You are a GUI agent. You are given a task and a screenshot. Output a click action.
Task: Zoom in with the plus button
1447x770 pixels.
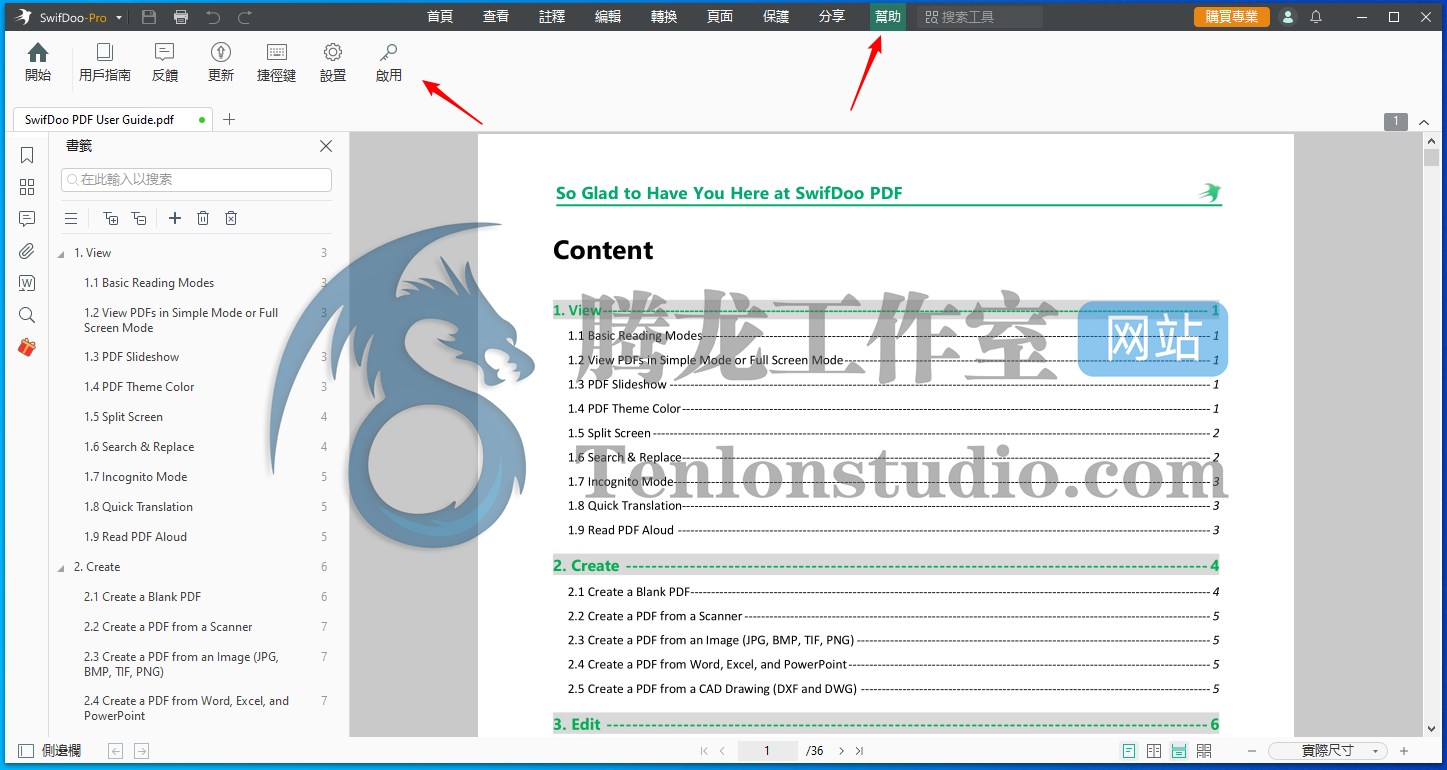[1404, 751]
